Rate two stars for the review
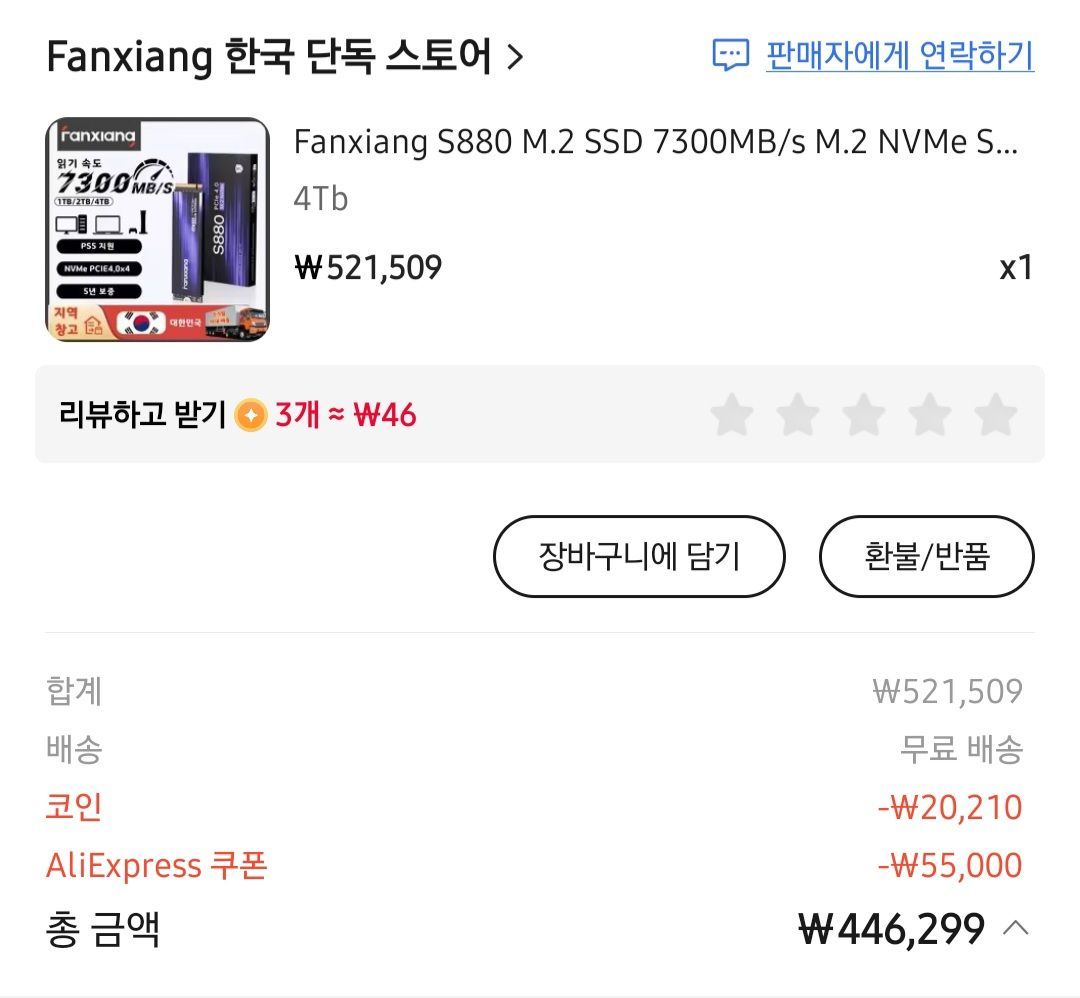Viewport: 1080px width, 998px height. (x=798, y=415)
